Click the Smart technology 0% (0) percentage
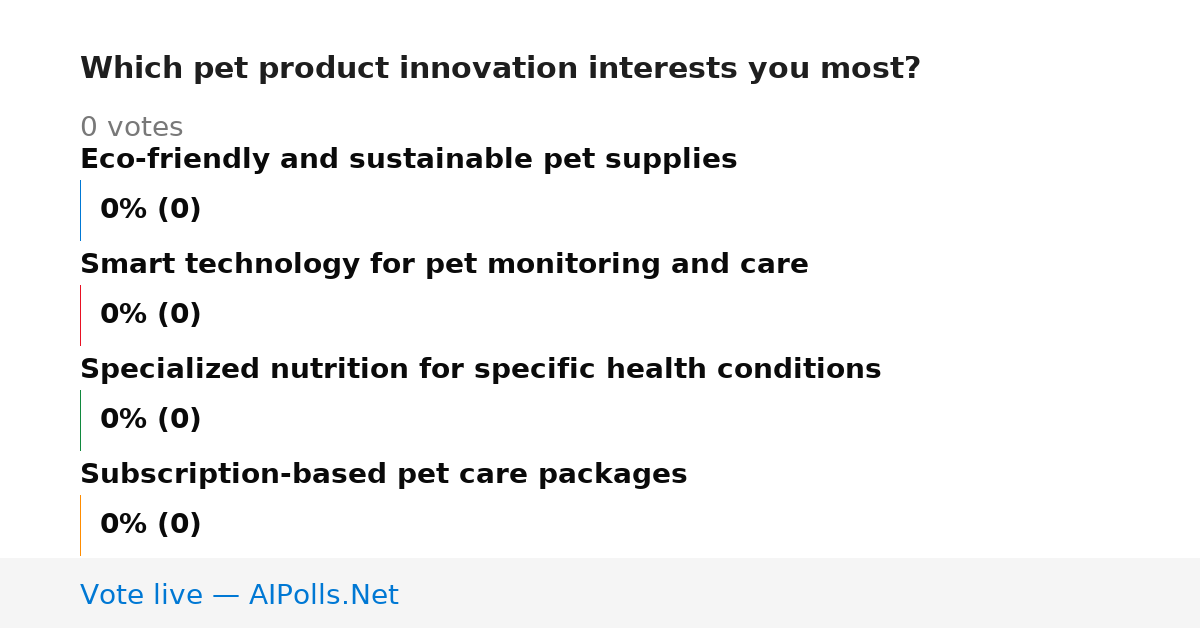Screen dimensions: 1200x628 point(150,315)
